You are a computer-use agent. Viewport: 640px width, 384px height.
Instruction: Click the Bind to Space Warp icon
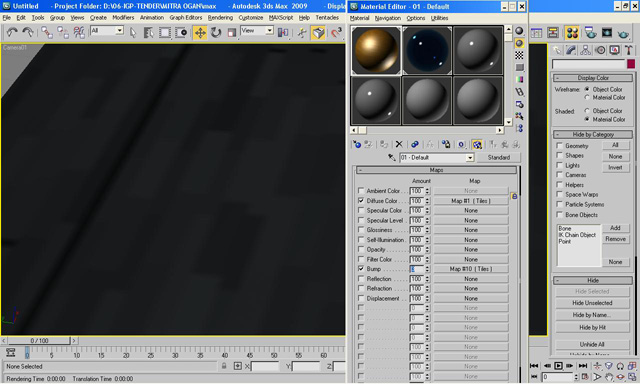tap(79, 32)
